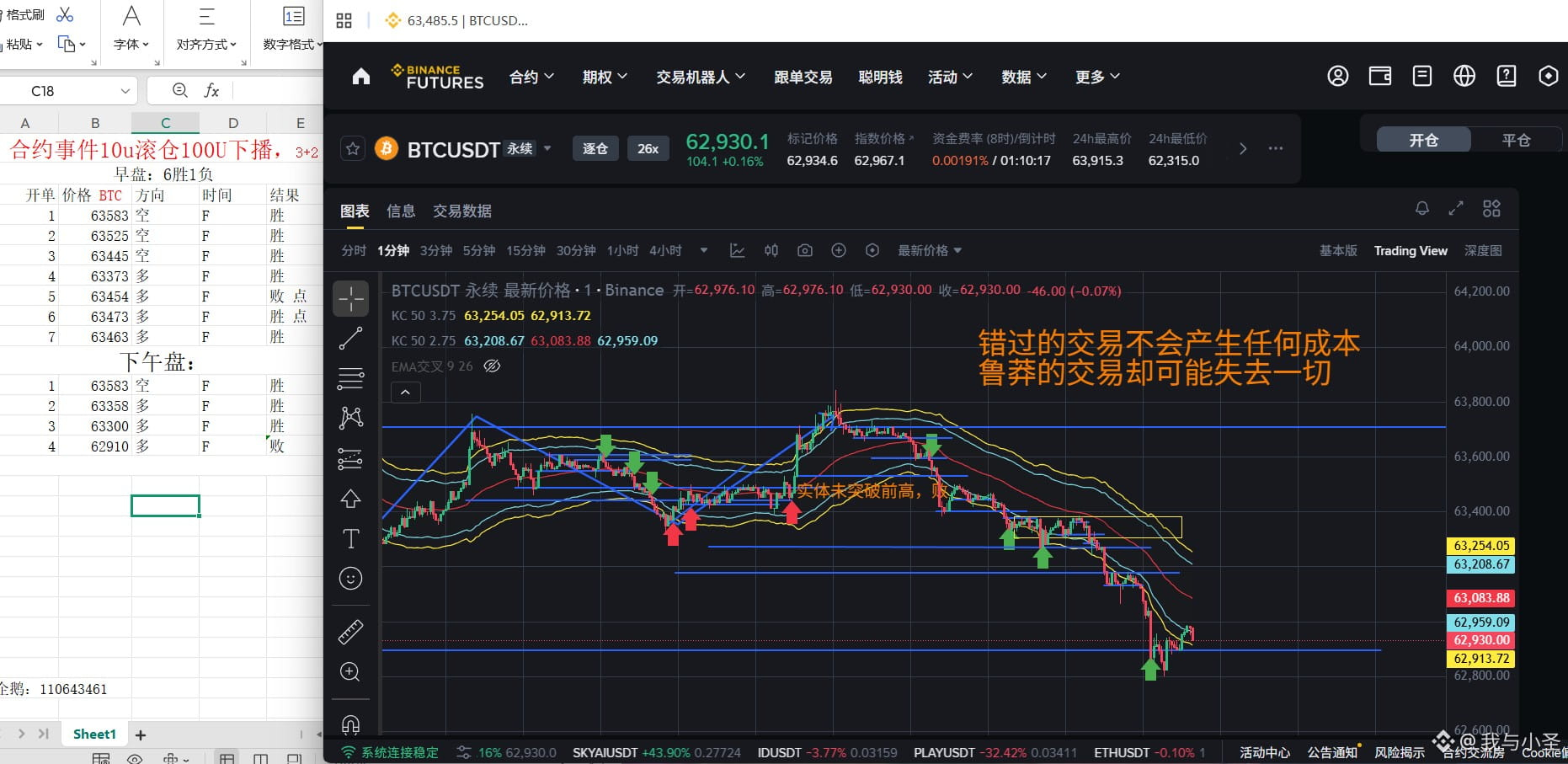Open the 公告通知 announcements link
Image resolution: width=1568 pixels, height=764 pixels.
1332,752
